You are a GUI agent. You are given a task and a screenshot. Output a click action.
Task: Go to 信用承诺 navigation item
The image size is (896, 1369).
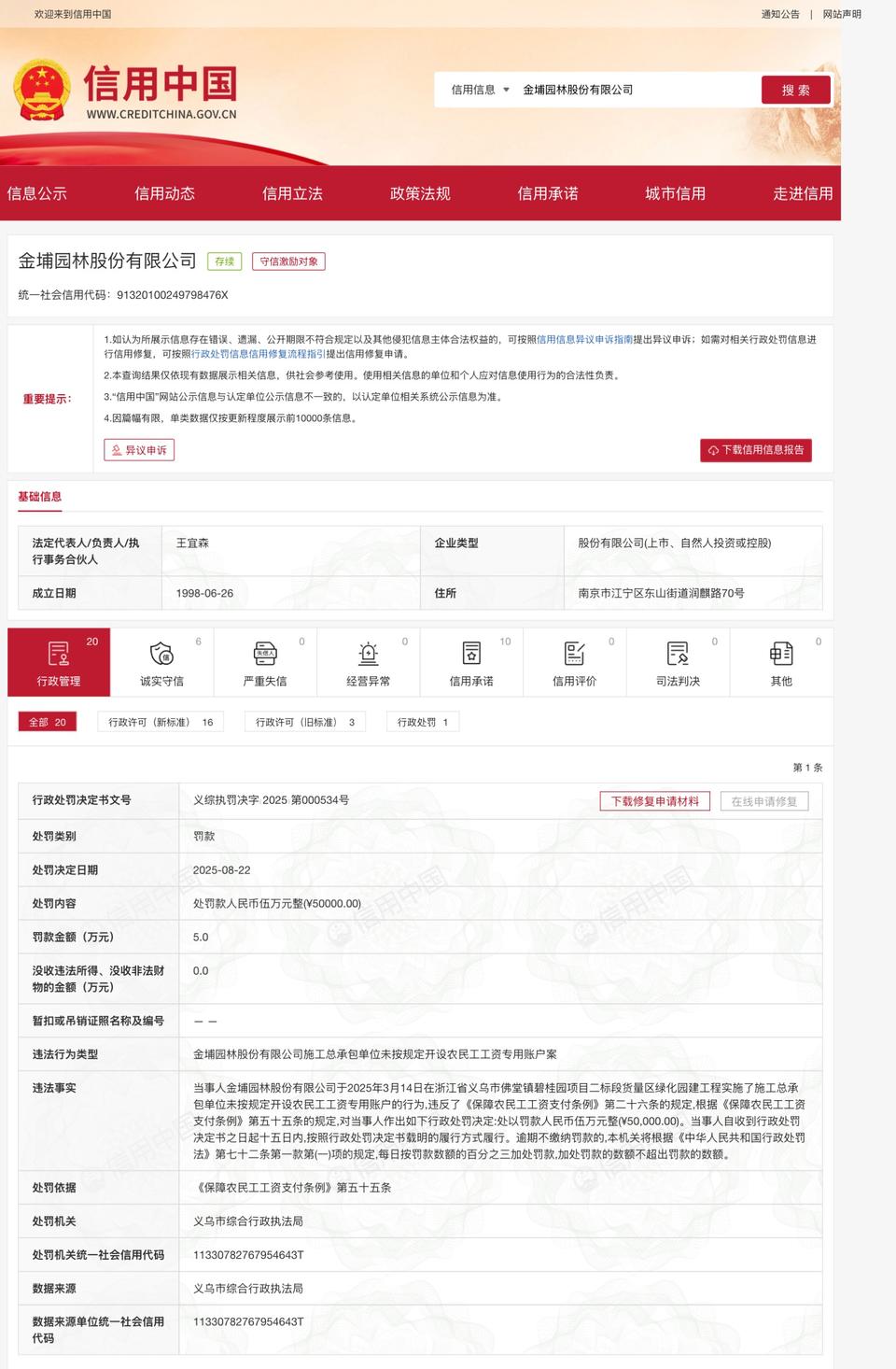[x=548, y=193]
